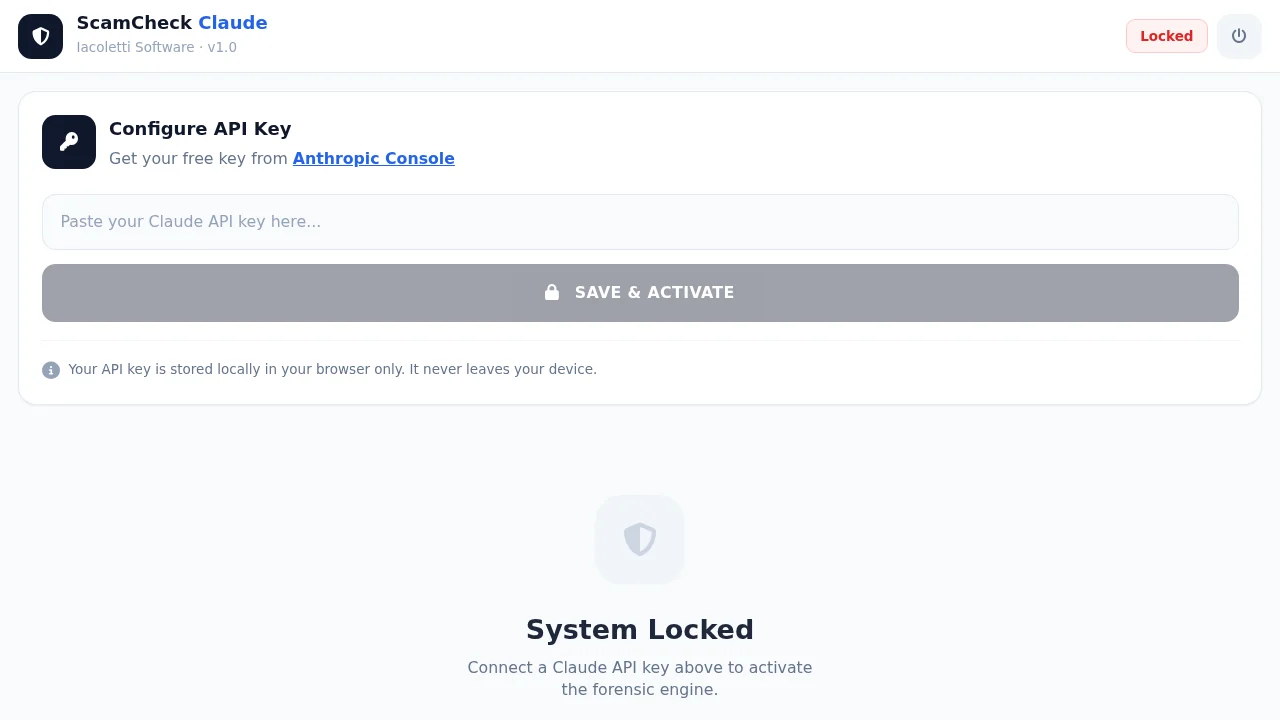Select the Claude API key input field
This screenshot has width=1280, height=720.
tap(640, 221)
